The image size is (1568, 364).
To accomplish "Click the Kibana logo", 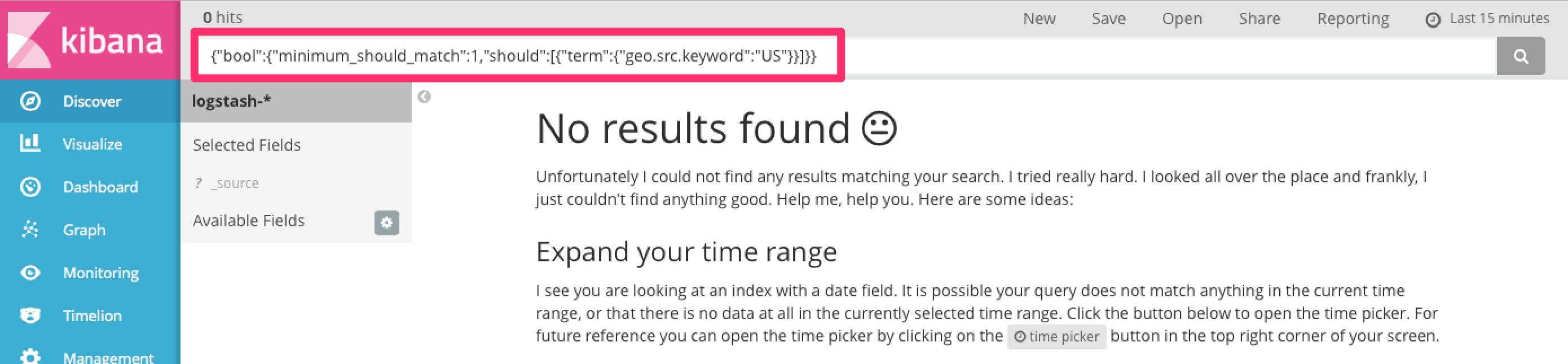I will [x=85, y=40].
